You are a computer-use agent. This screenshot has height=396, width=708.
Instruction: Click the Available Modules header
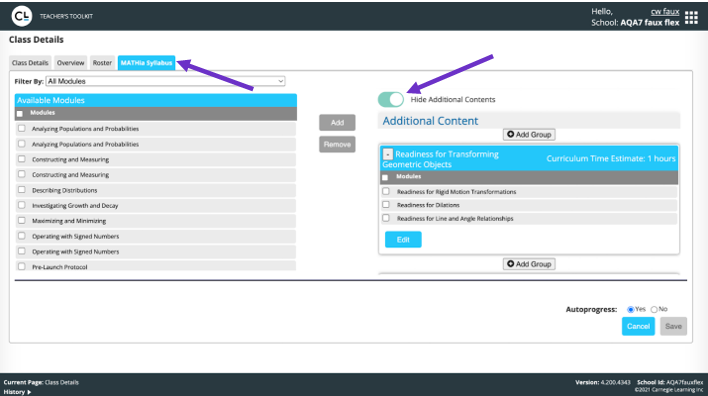point(156,100)
